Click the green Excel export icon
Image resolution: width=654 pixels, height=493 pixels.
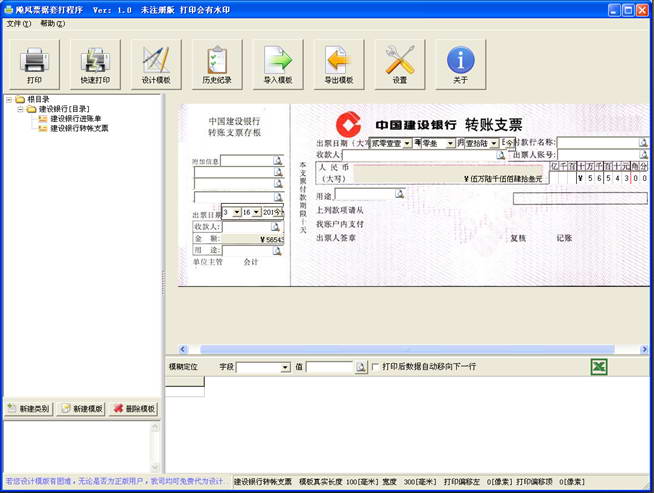tap(599, 367)
